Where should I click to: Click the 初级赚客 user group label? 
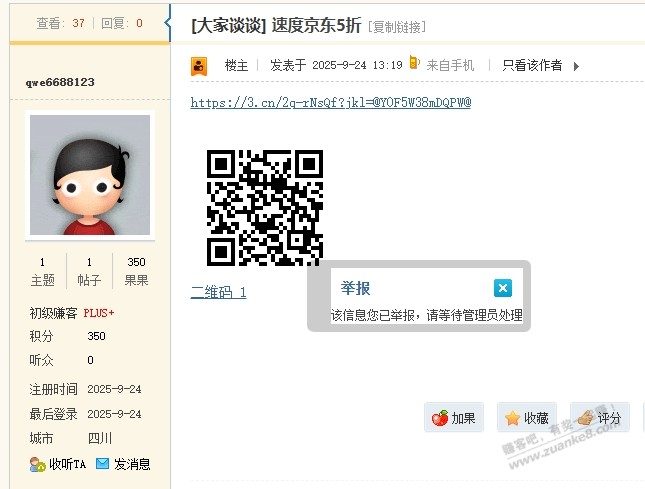53,313
